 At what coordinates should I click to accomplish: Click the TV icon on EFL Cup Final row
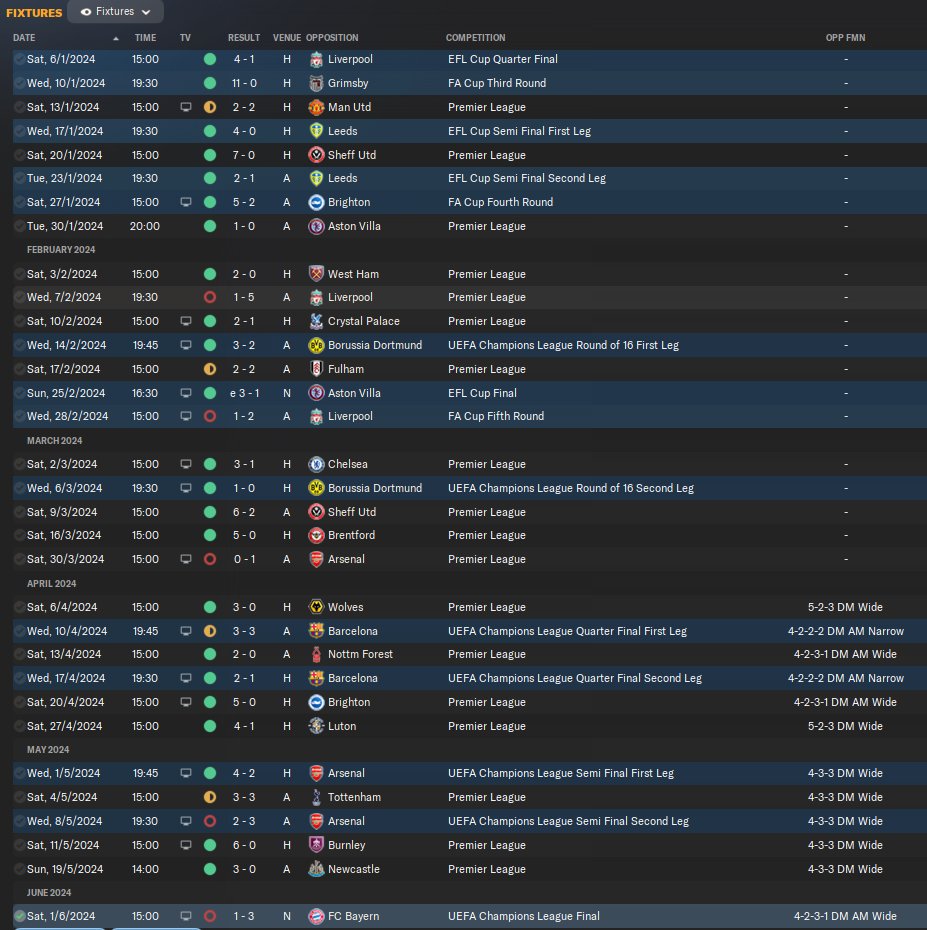pyautogui.click(x=186, y=393)
